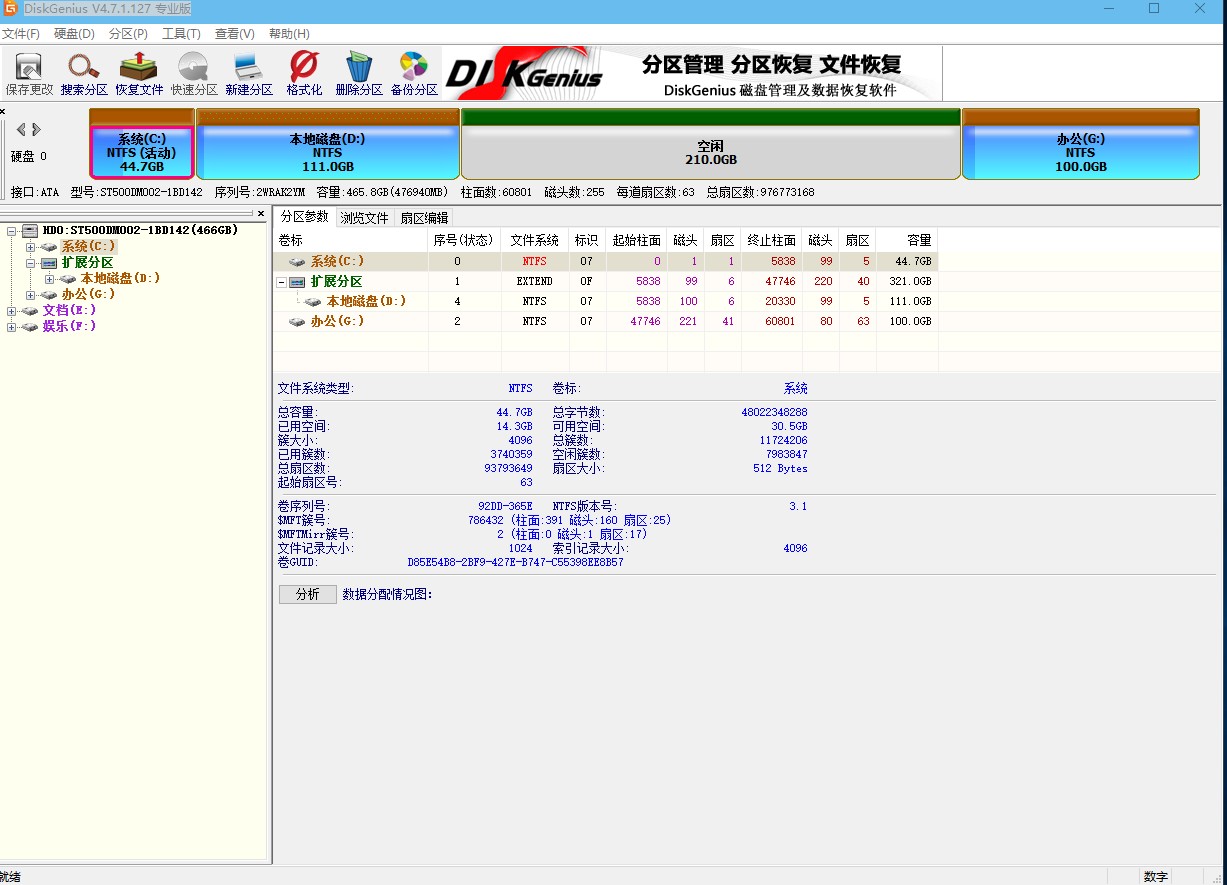Expand the 娱乐(F:) tree node
The image size is (1227, 885).
pos(11,326)
